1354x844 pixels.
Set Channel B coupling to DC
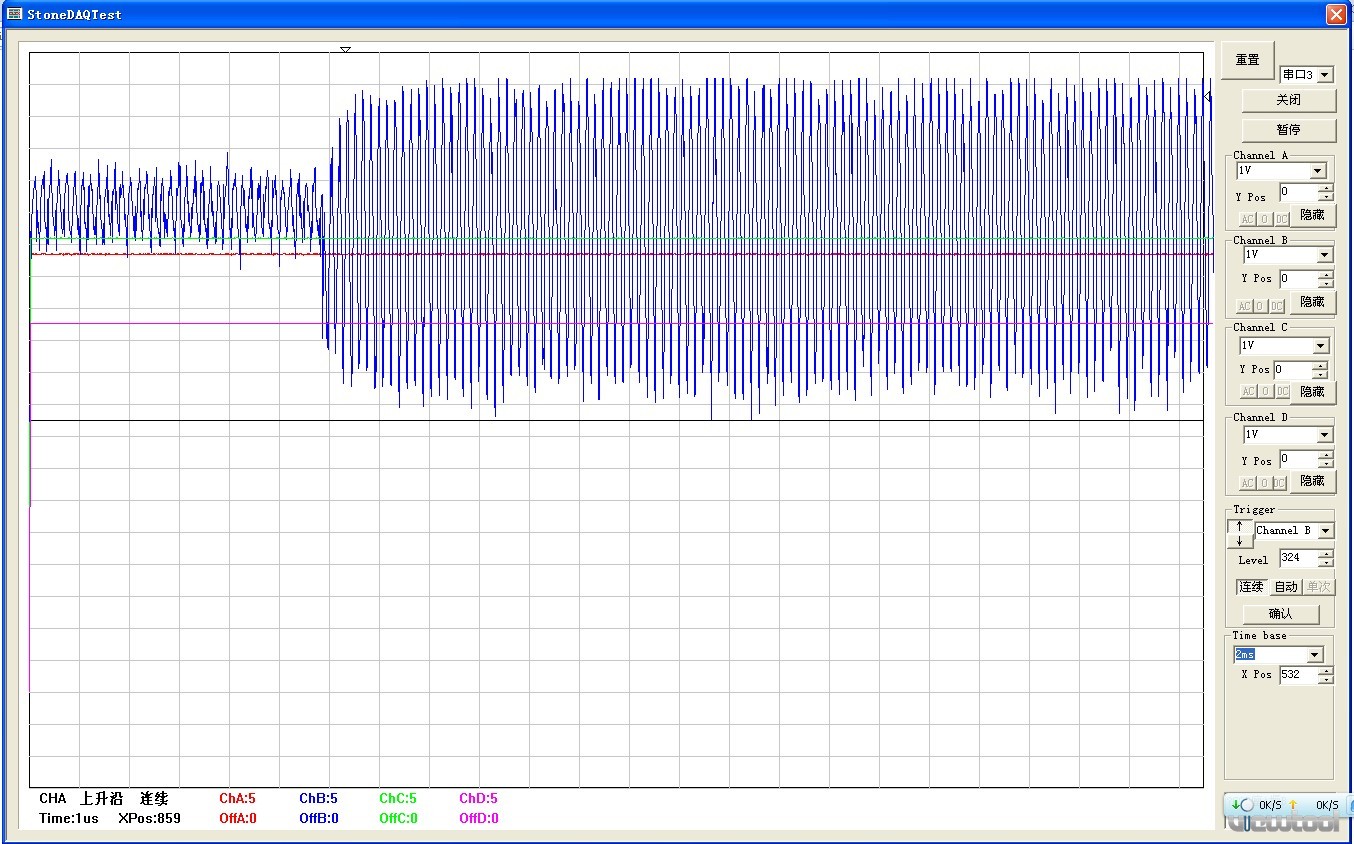(x=1279, y=306)
